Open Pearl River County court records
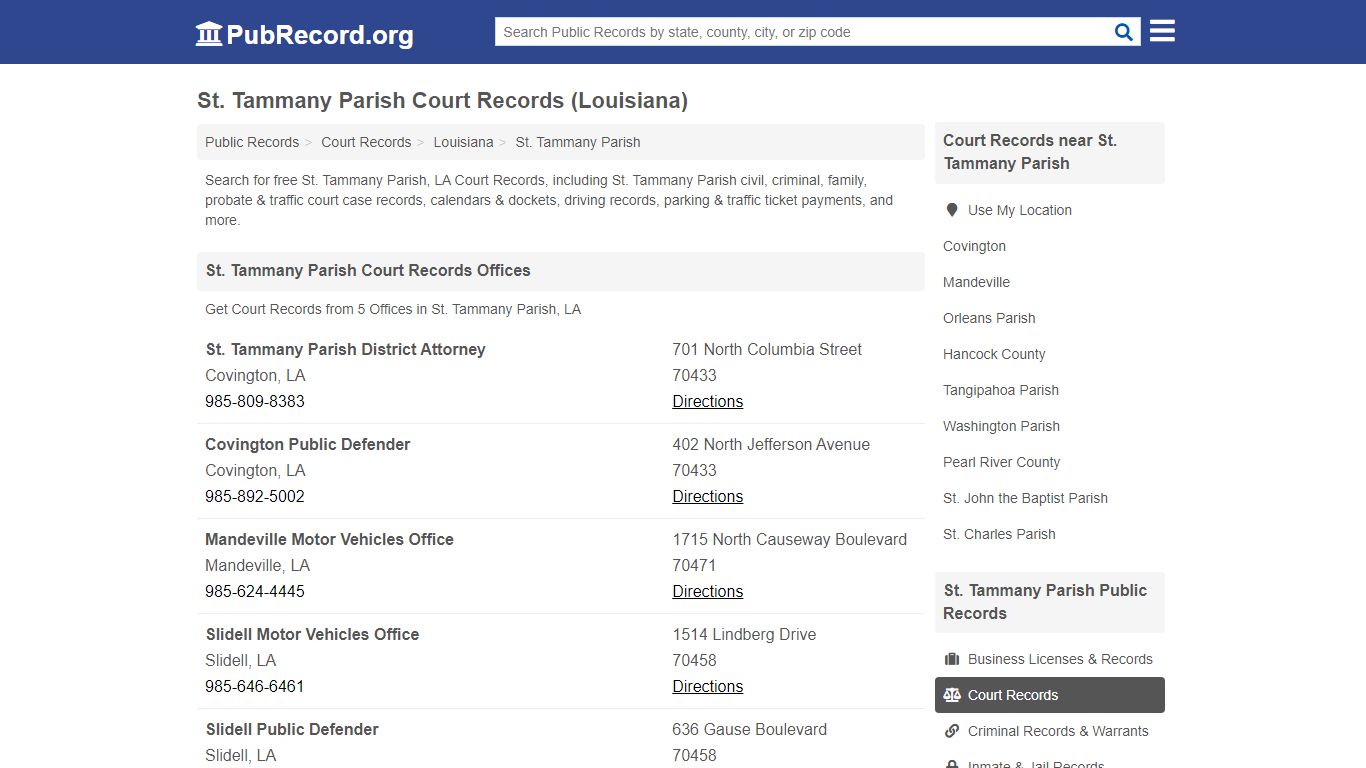 click(x=1001, y=462)
